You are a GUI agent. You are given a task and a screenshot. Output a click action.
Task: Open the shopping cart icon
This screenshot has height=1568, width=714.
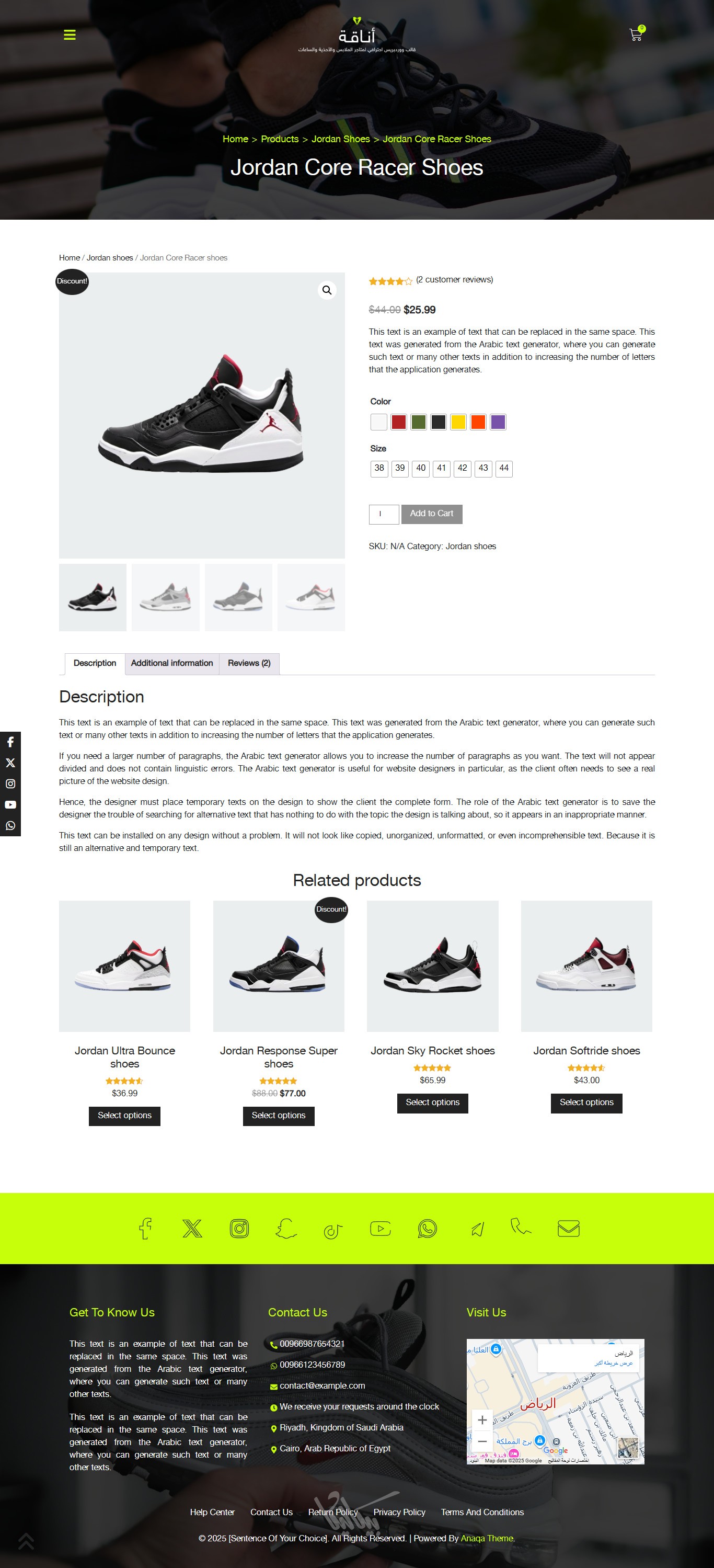coord(636,34)
